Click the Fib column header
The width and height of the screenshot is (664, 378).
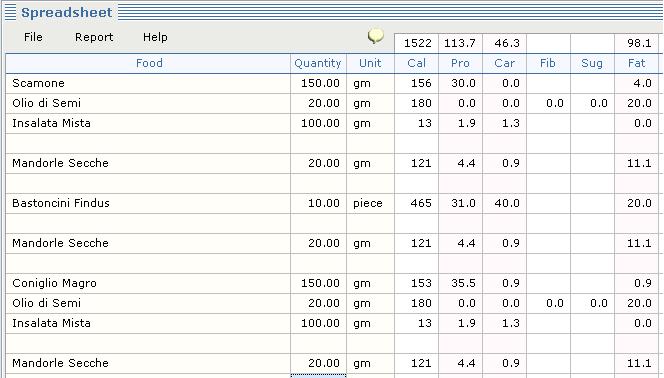point(548,63)
